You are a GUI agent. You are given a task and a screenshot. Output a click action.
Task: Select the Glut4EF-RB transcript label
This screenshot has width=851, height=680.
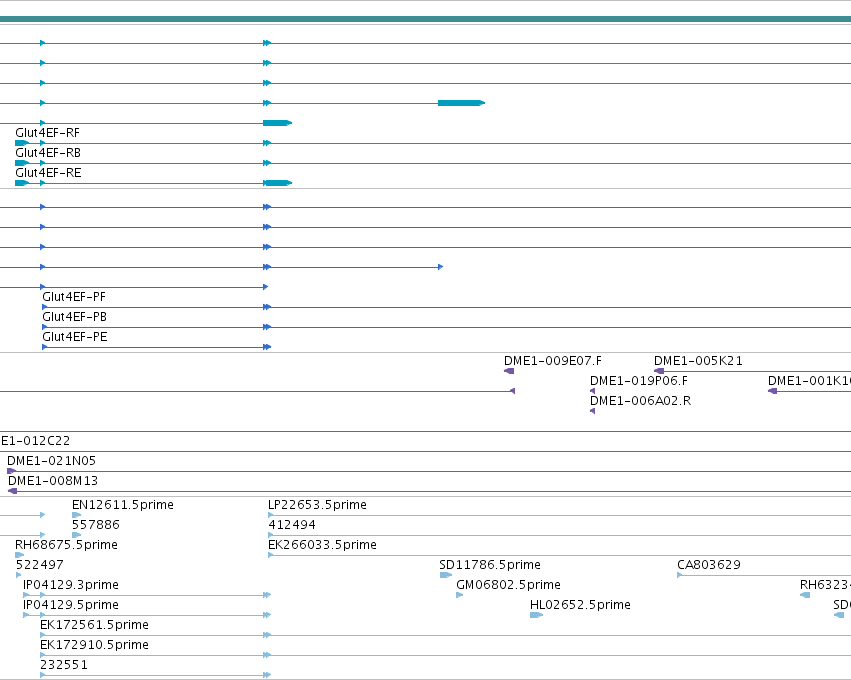pos(48,153)
